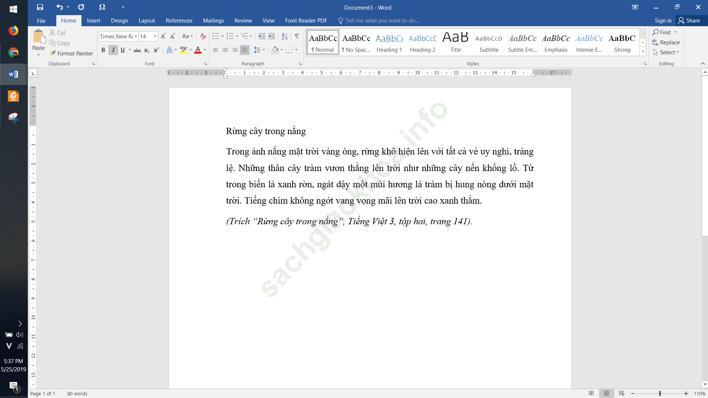Toggle Show/Hide paragraph marks

[x=297, y=36]
